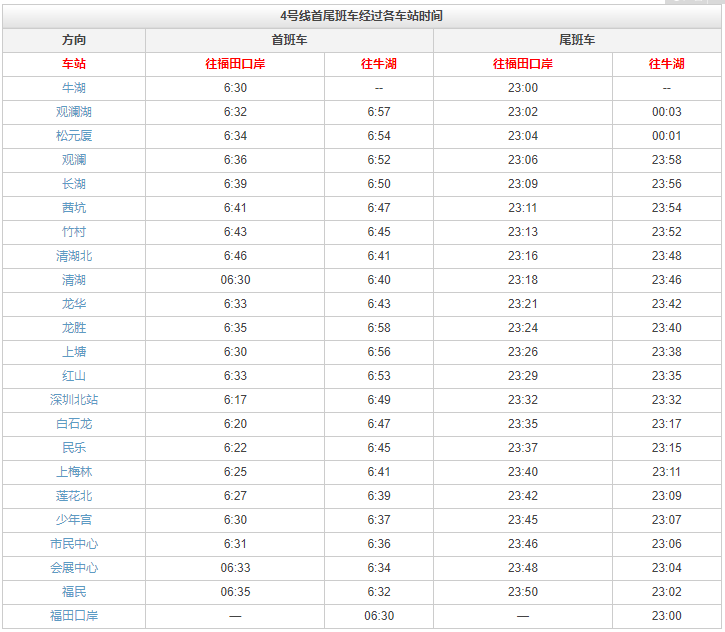Open the 清湖 station link

pyautogui.click(x=74, y=280)
